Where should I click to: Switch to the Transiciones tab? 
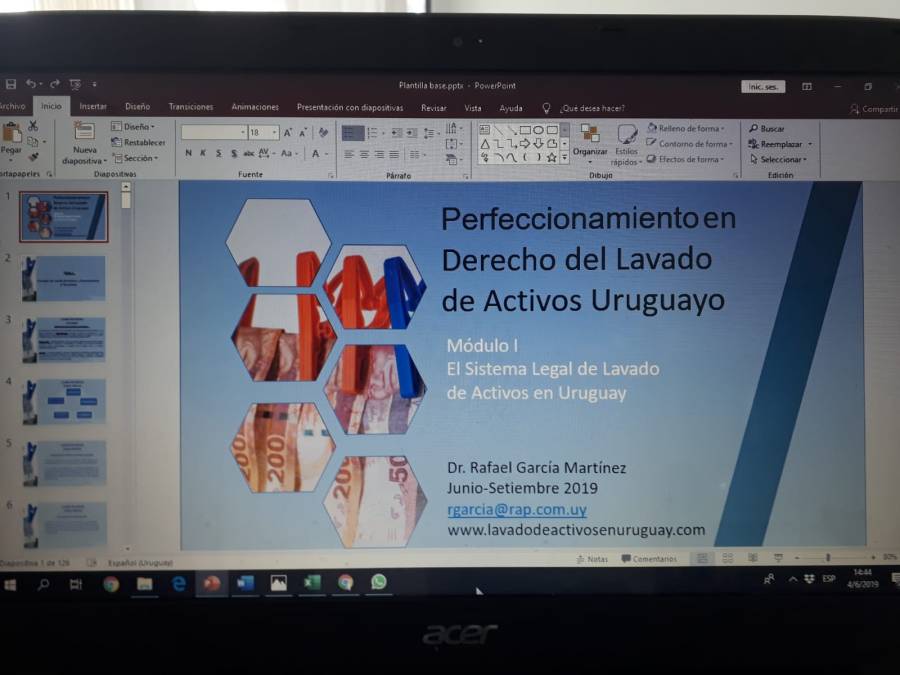(x=190, y=107)
